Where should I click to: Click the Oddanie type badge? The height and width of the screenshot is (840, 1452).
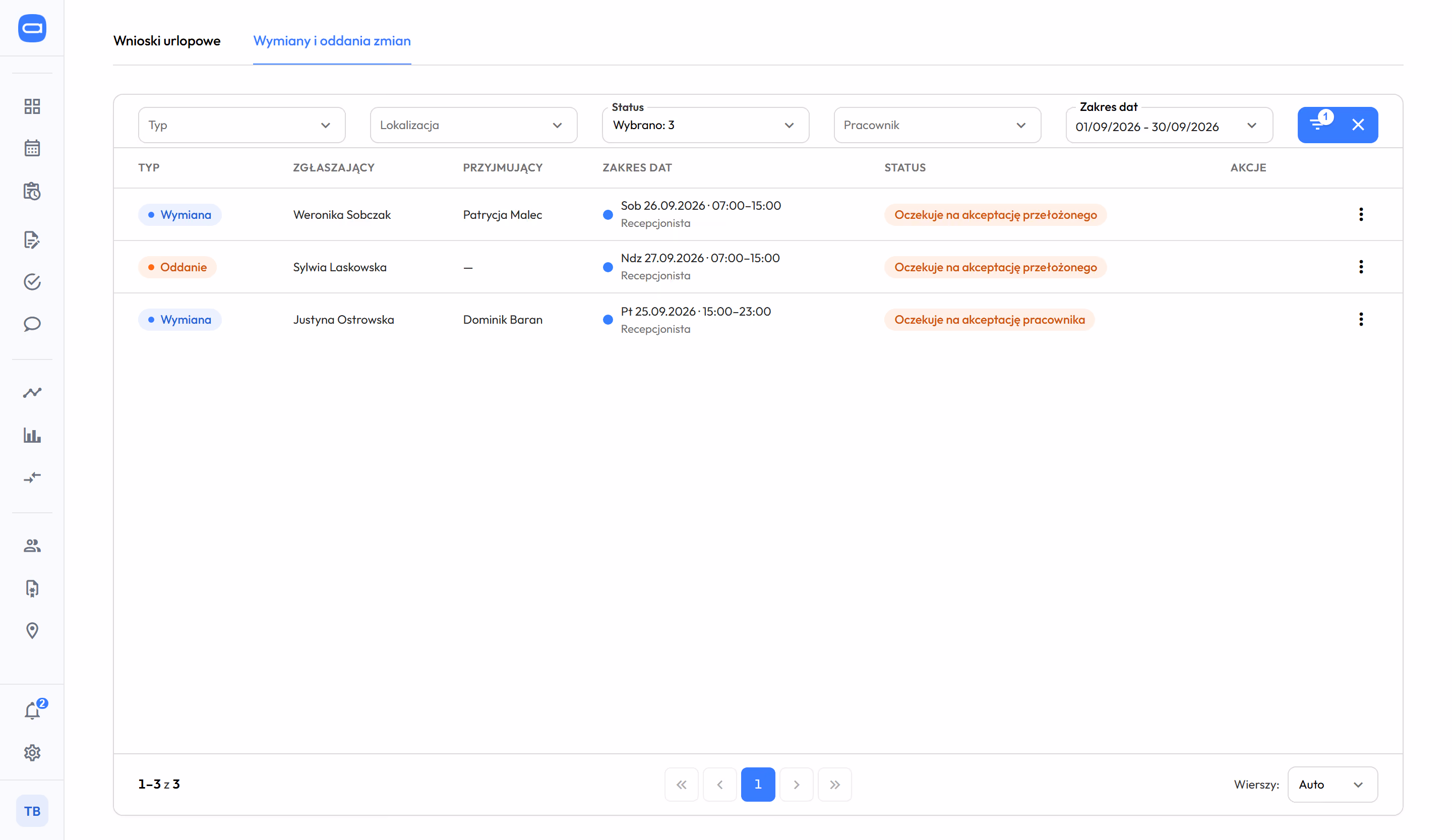pyautogui.click(x=177, y=267)
